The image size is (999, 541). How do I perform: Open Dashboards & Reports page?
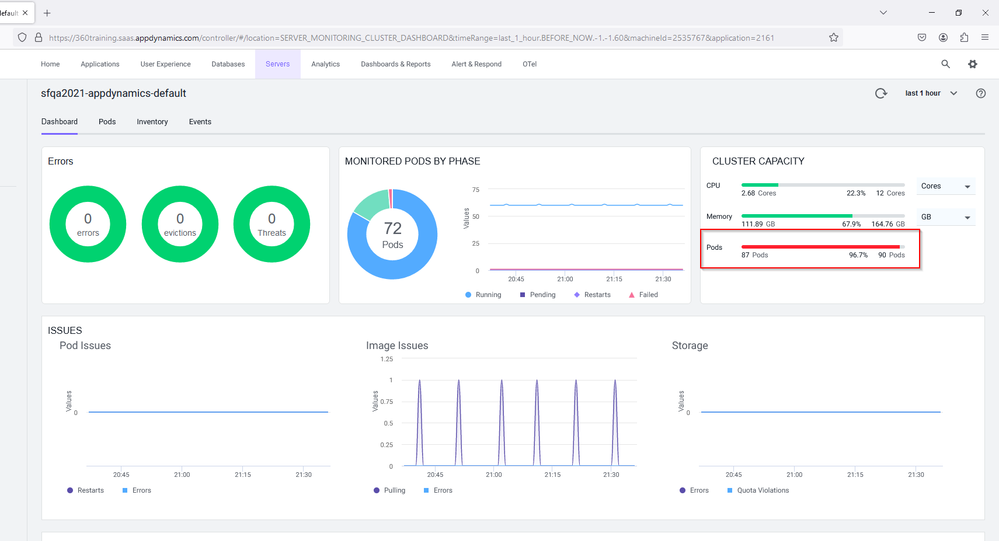click(x=395, y=64)
